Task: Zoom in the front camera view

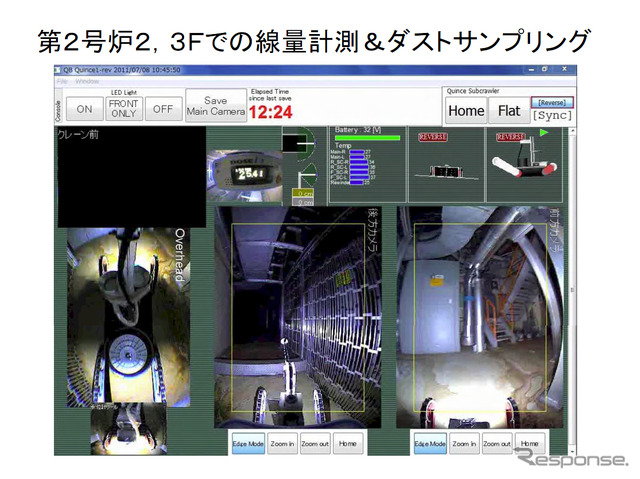Action: (x=464, y=444)
